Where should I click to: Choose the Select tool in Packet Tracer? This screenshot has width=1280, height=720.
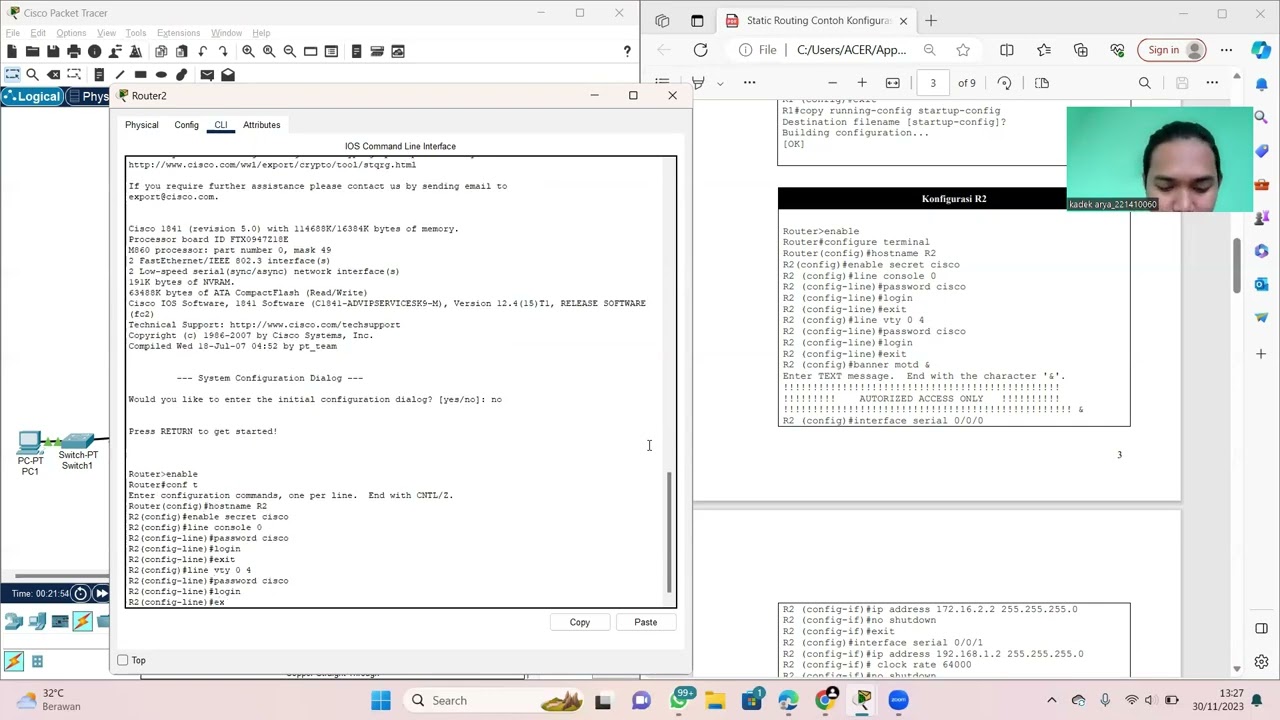click(12, 74)
